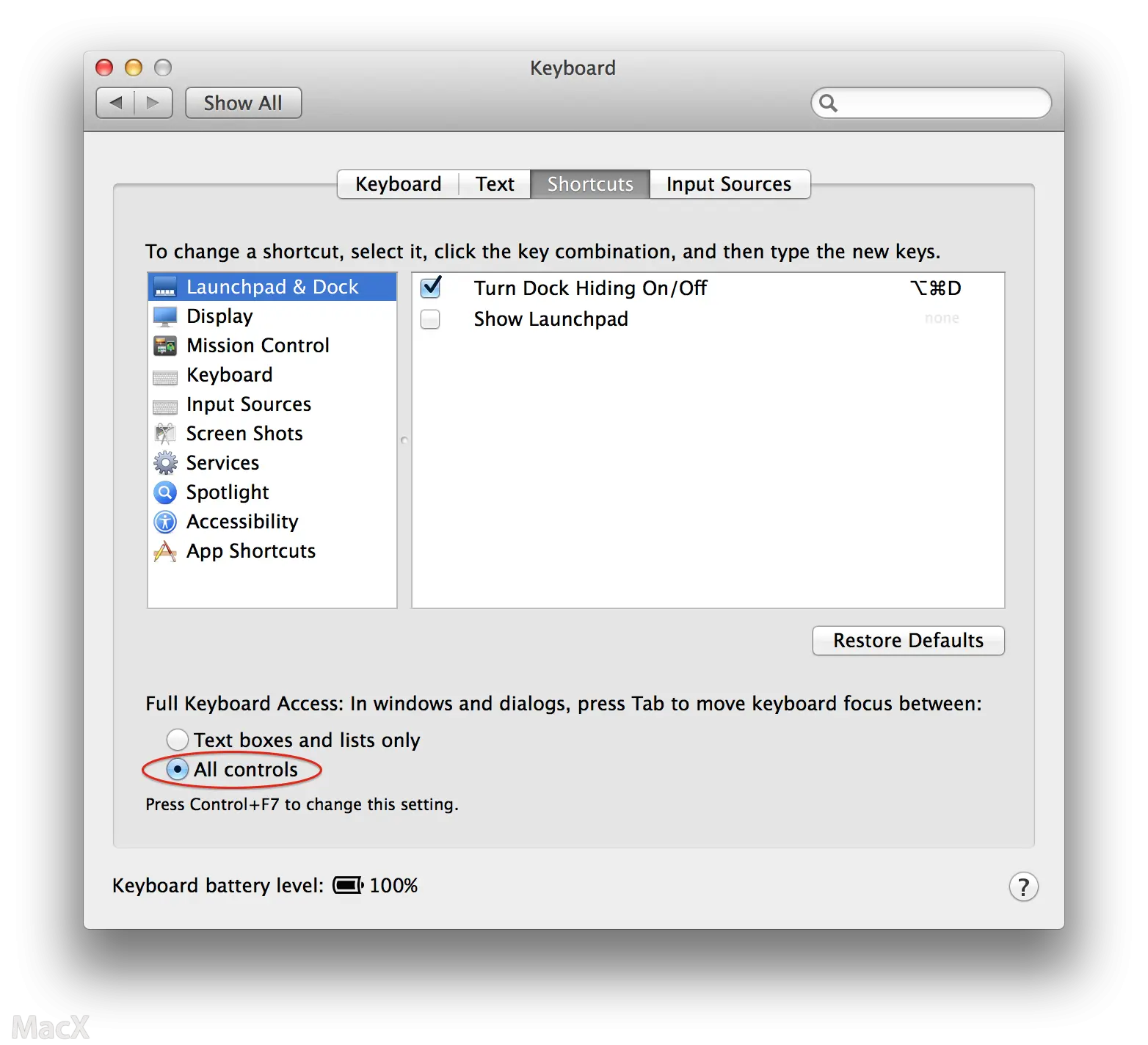Click the Services gear icon

165,463
